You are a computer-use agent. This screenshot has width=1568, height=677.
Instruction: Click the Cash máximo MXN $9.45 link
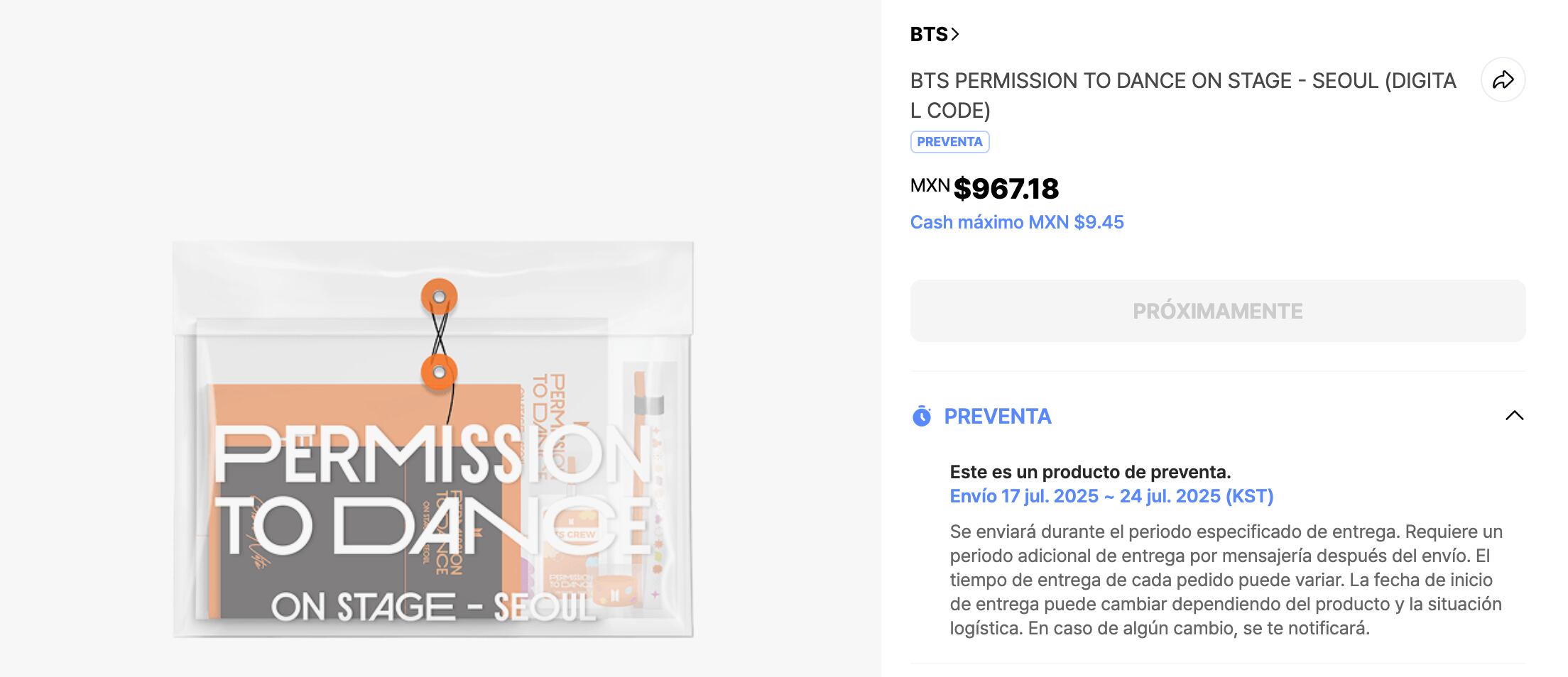click(1016, 222)
